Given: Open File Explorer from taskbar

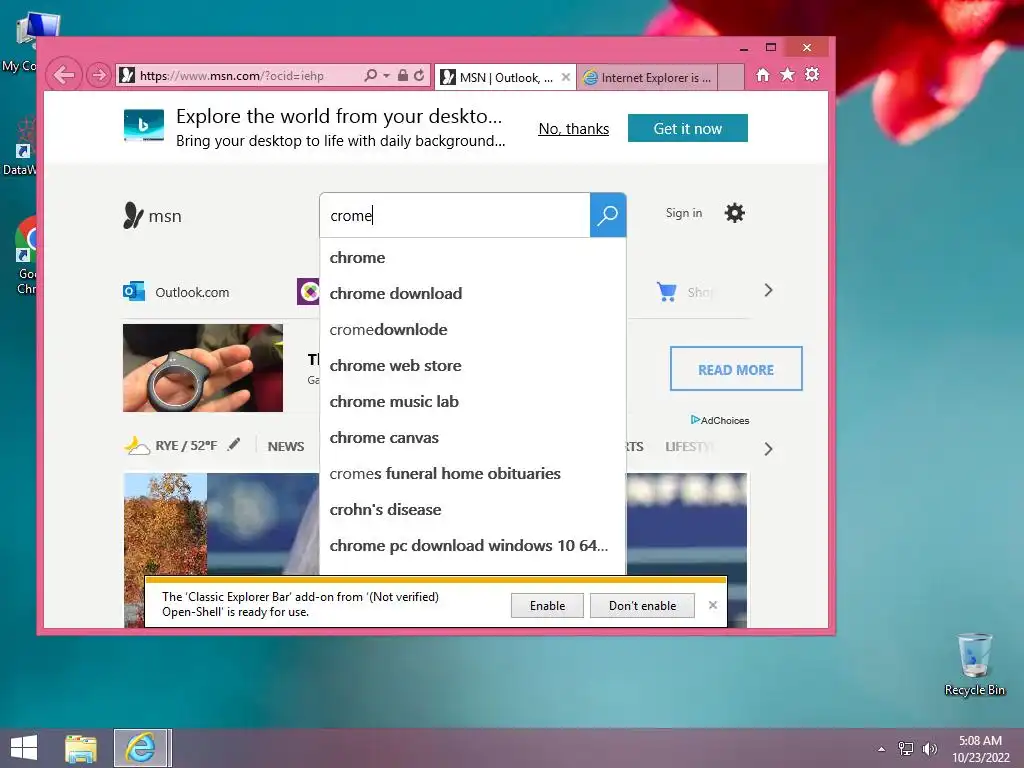Looking at the screenshot, I should pyautogui.click(x=81, y=748).
